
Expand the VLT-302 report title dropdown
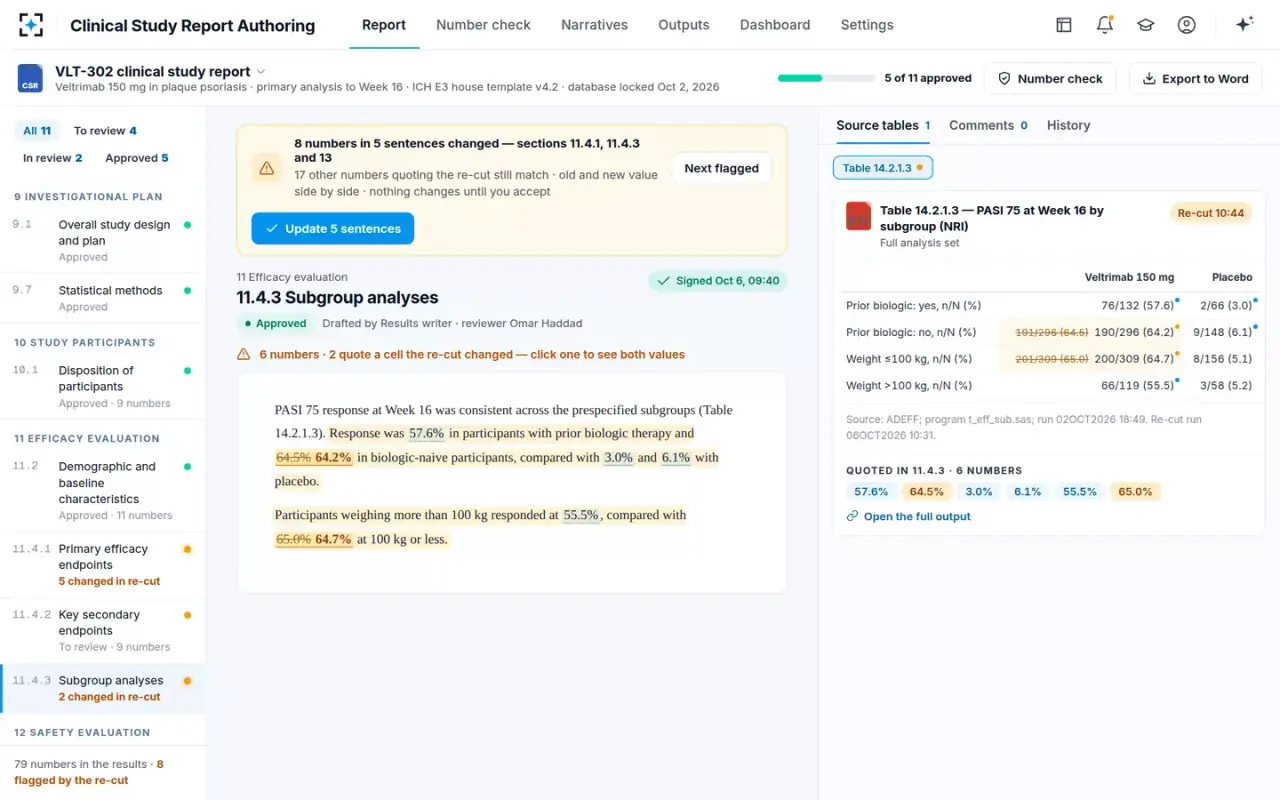coord(261,71)
